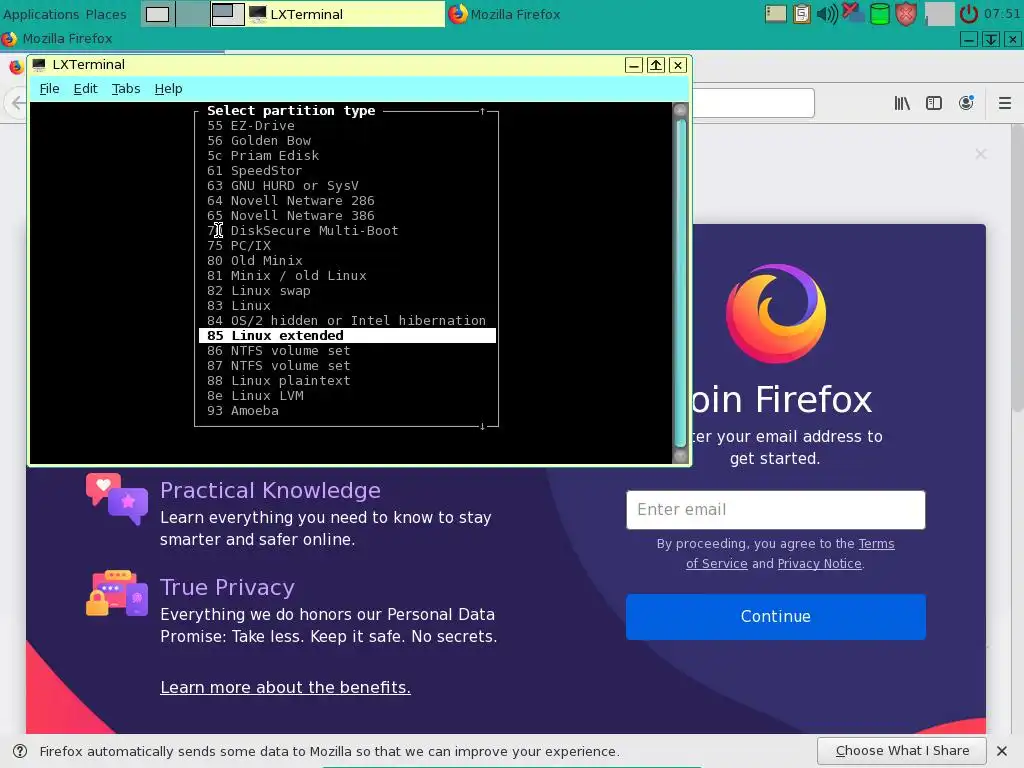Click the green disk cylinder tray icon
The image size is (1024, 768).
(880, 14)
